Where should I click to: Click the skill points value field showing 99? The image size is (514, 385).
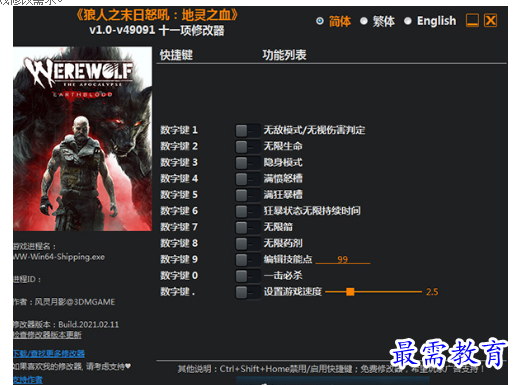pos(343,259)
